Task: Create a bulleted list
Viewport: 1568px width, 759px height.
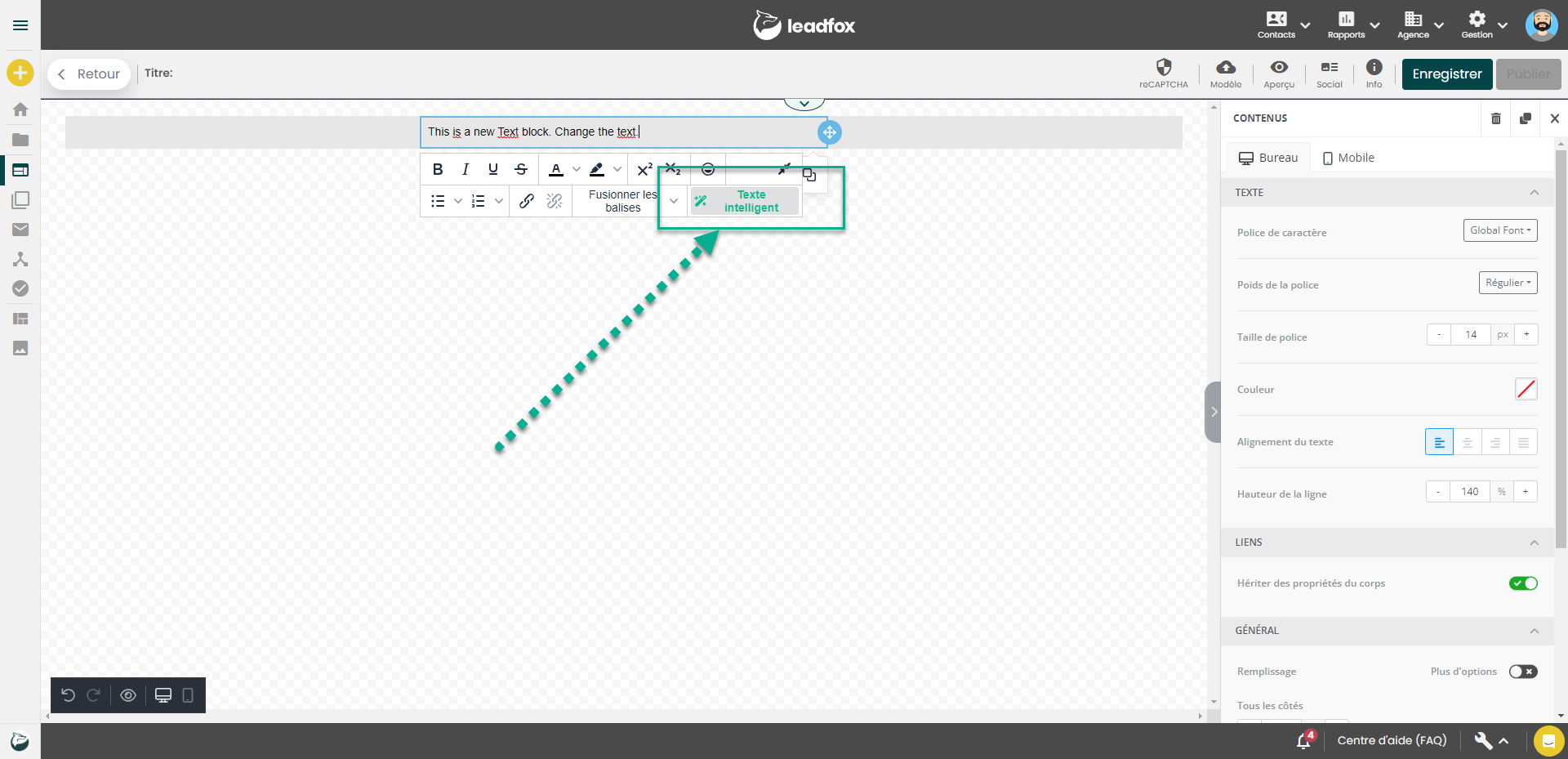Action: pyautogui.click(x=438, y=201)
